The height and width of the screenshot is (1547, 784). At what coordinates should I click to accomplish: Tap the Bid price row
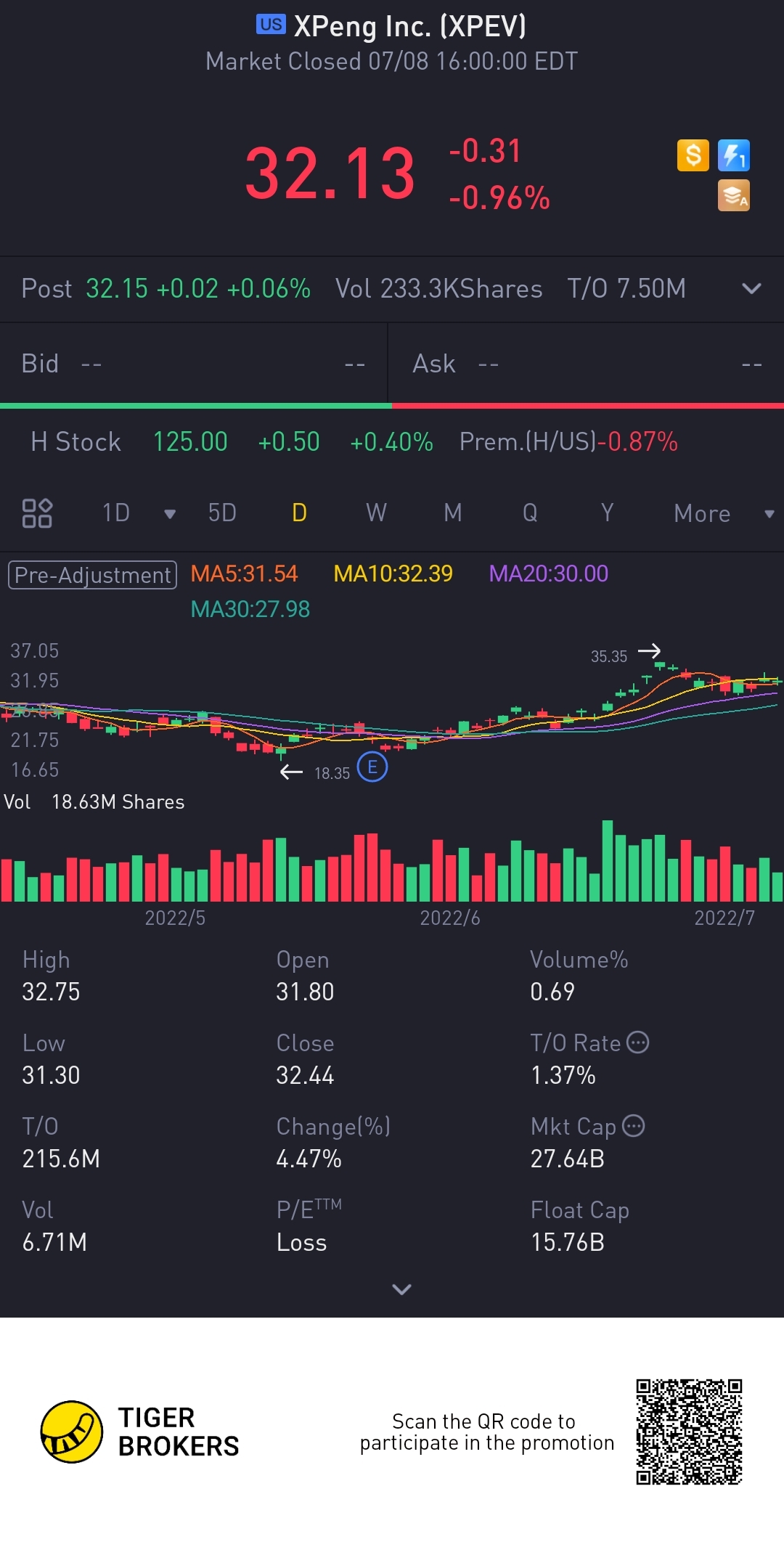(x=194, y=363)
